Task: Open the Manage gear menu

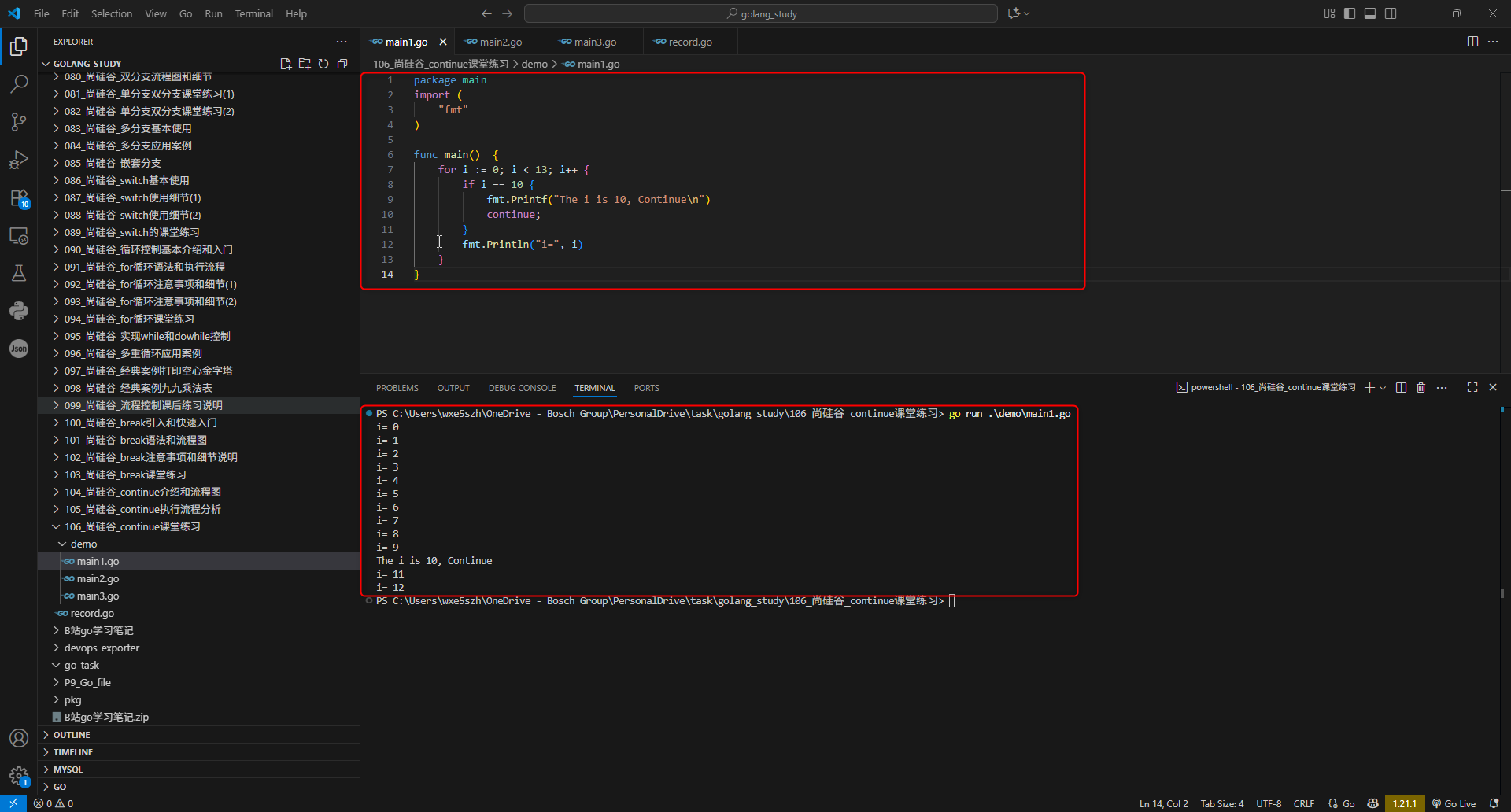Action: 19,776
